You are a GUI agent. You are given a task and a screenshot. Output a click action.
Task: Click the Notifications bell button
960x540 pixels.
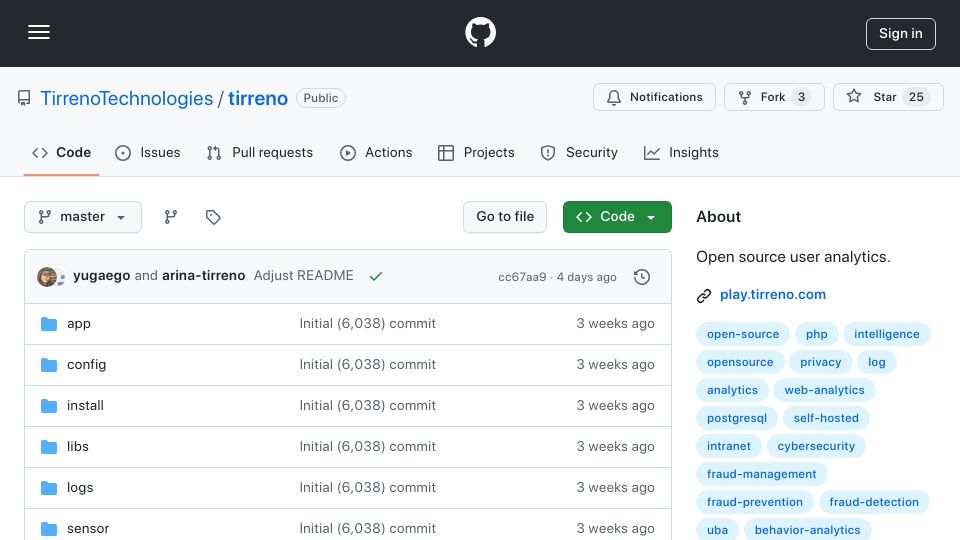(654, 97)
